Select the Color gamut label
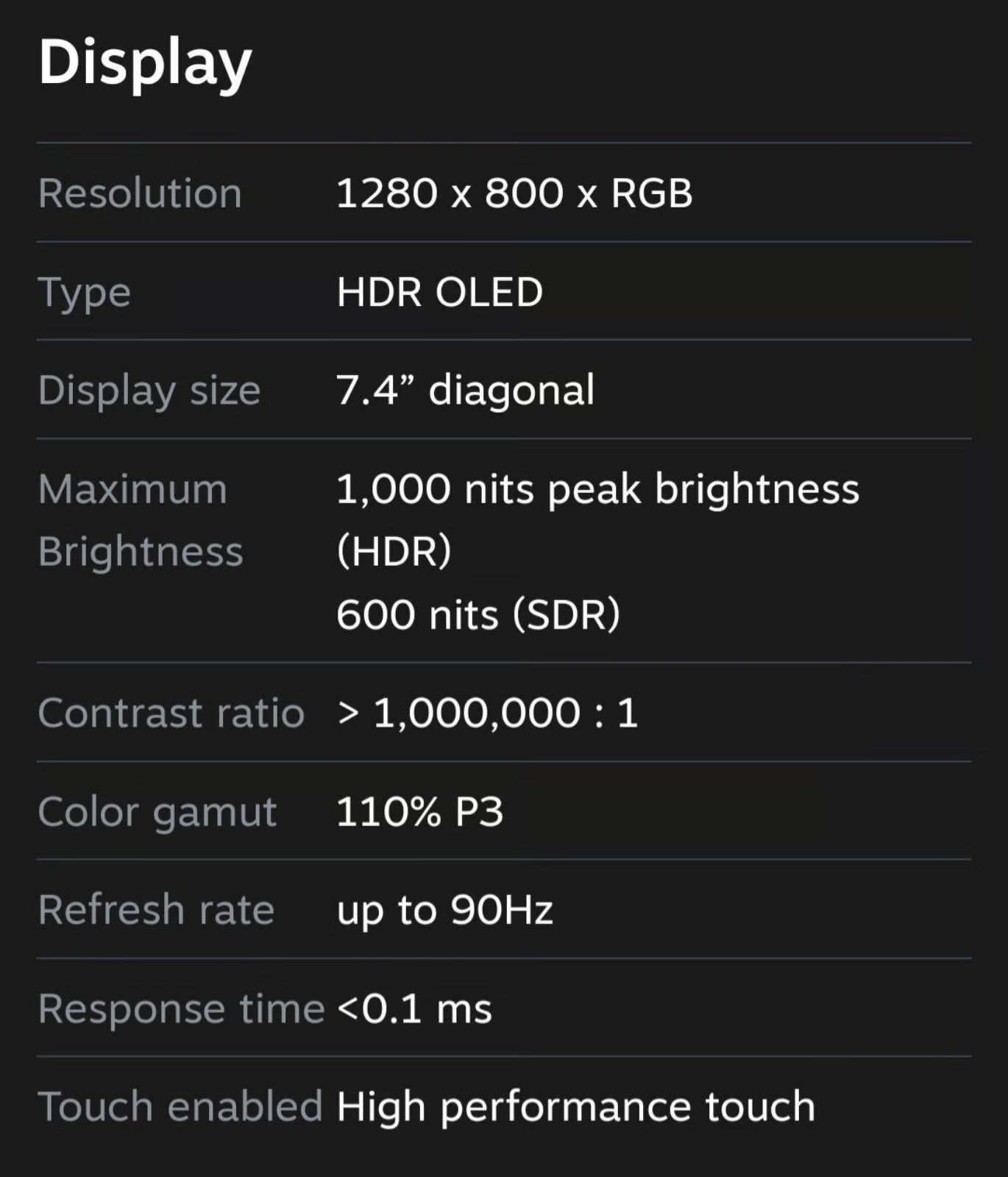The height and width of the screenshot is (1177, 1008). click(157, 812)
